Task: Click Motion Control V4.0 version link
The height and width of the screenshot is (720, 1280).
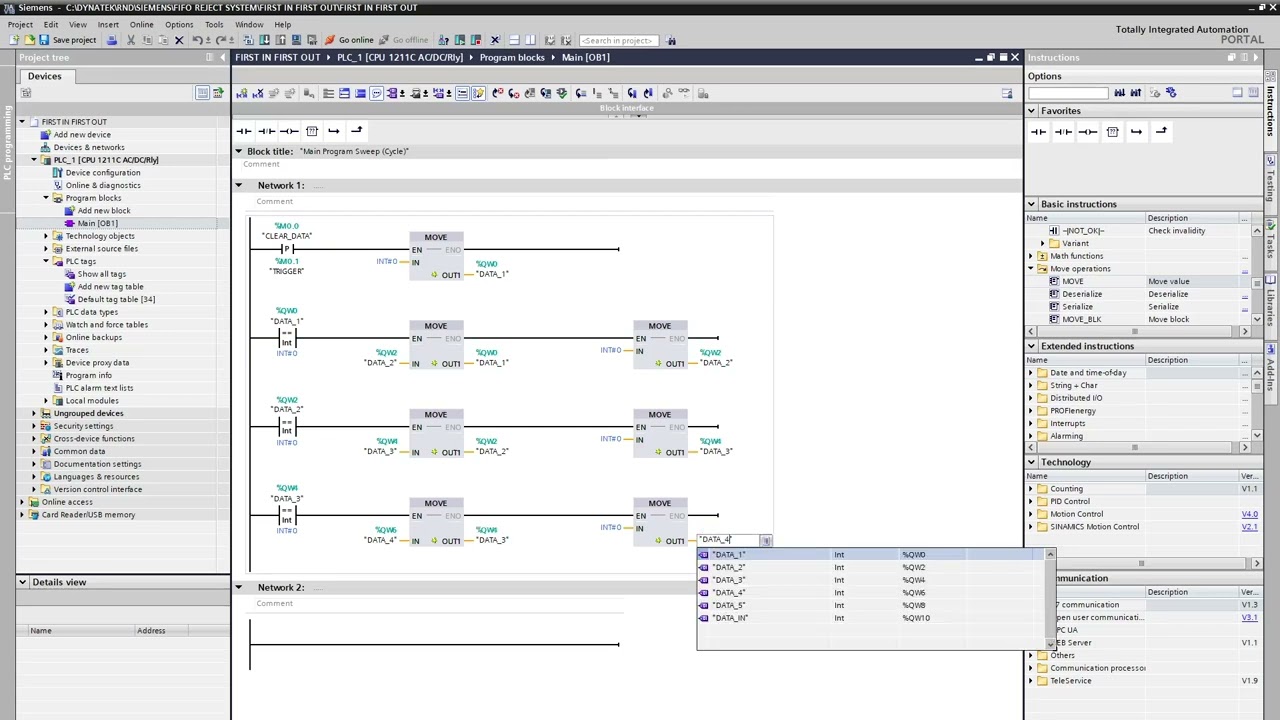Action: 1249,514
